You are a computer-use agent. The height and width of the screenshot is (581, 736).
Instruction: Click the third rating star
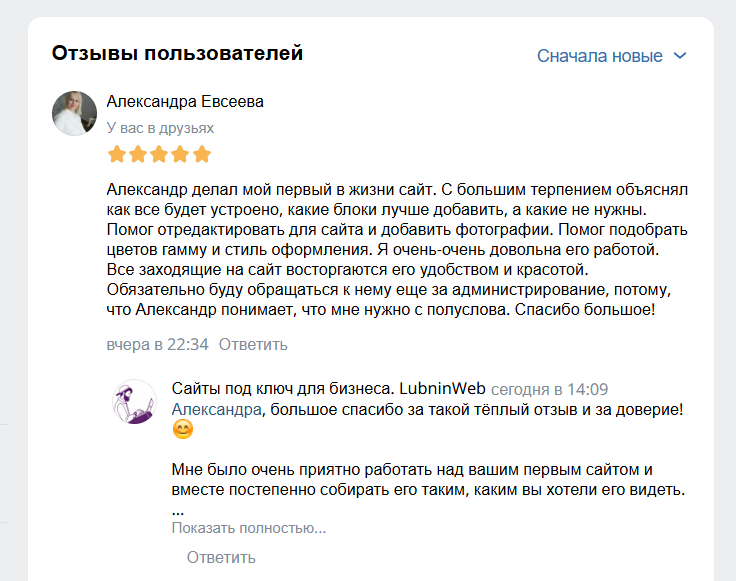159,154
